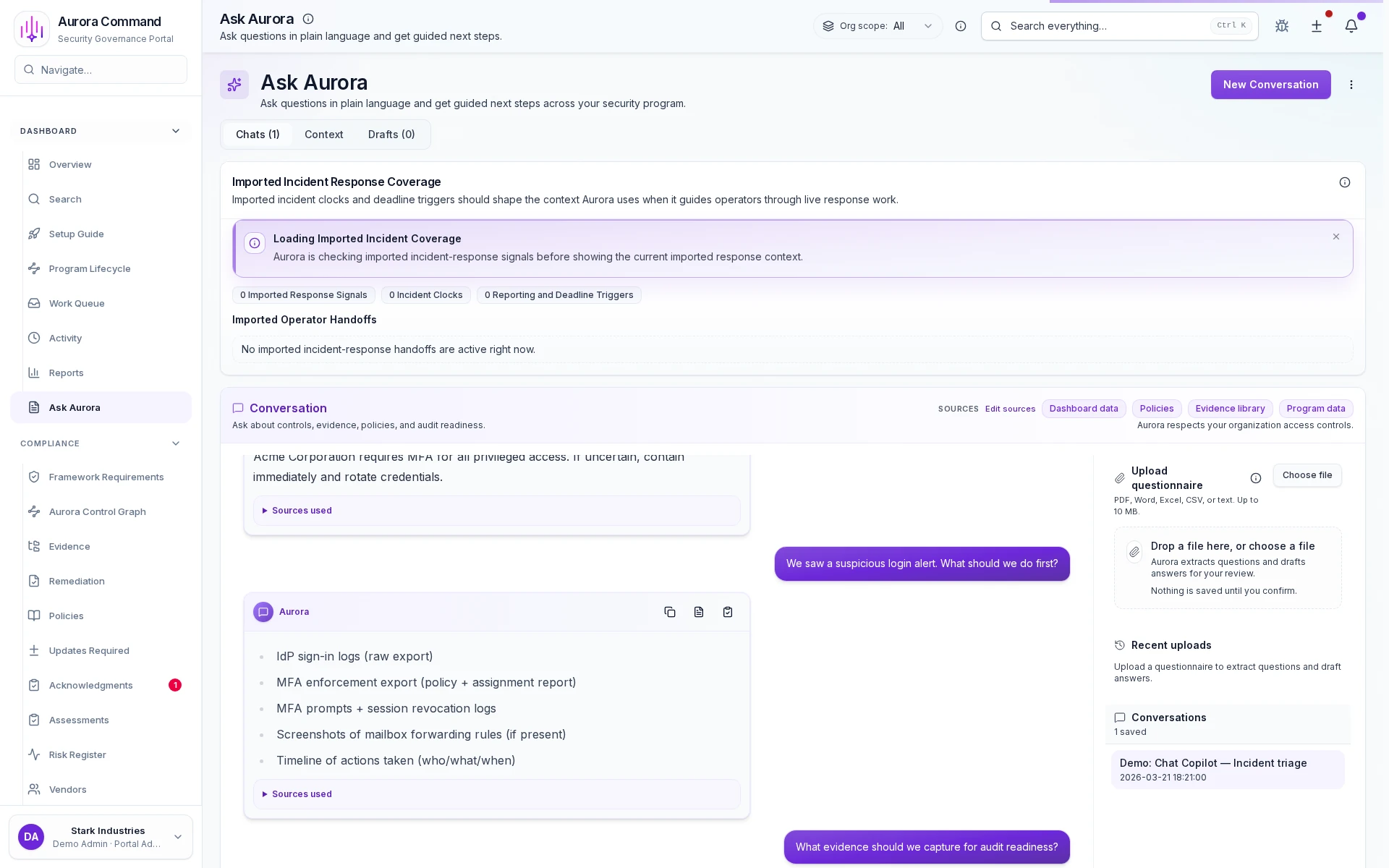The width and height of the screenshot is (1389, 868).
Task: Click the Edit sources link
Action: 1010,409
